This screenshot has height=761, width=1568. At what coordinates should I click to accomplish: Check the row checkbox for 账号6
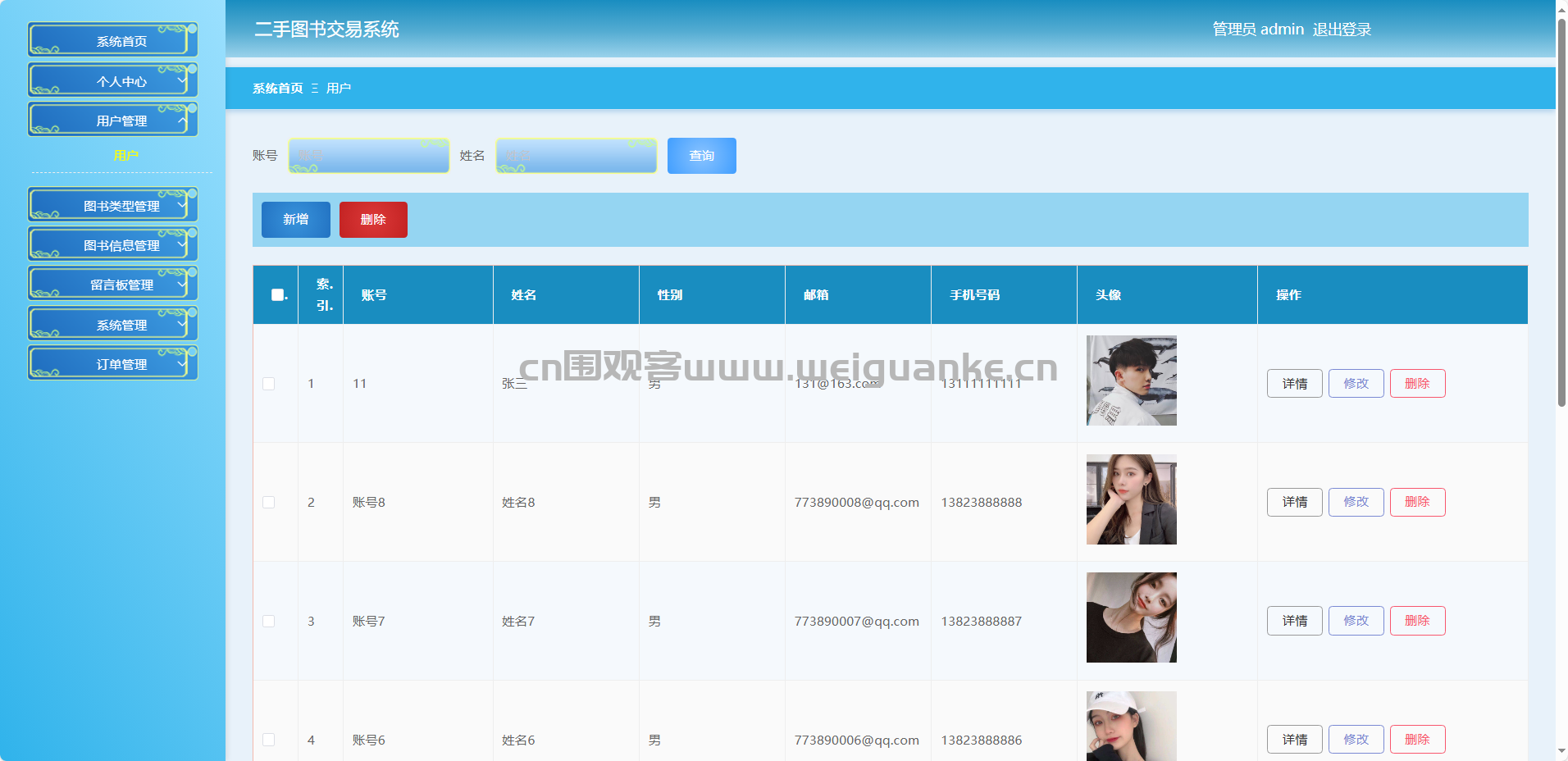(x=268, y=740)
